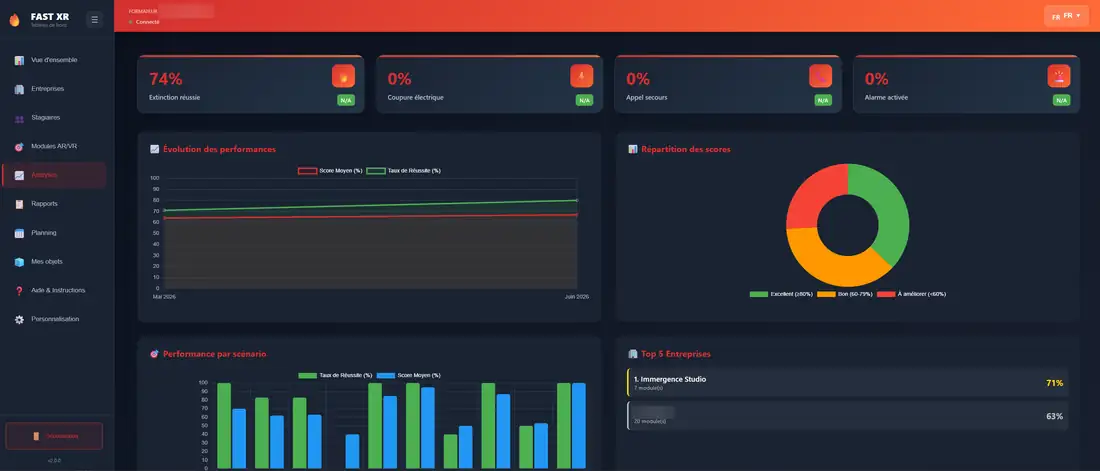Open the FR language dropdown

coord(1066,15)
